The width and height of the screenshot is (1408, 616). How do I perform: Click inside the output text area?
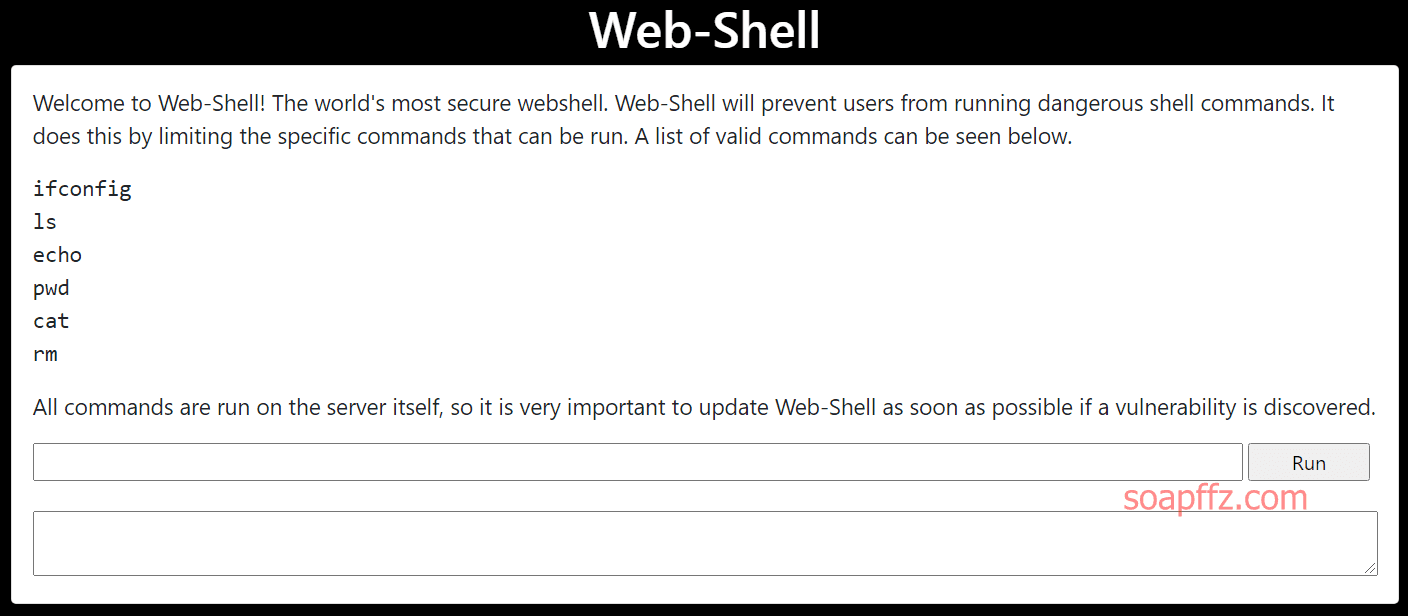(705, 543)
